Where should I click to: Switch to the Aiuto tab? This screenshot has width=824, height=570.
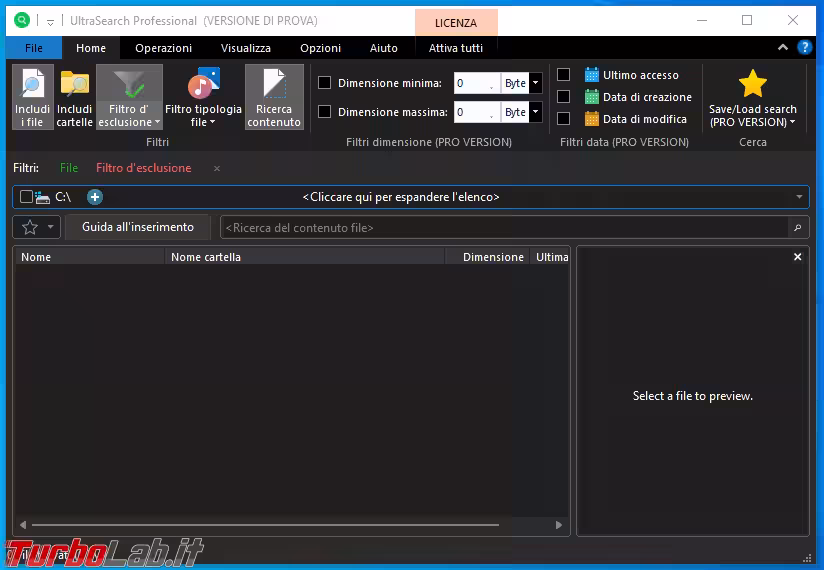[x=384, y=48]
